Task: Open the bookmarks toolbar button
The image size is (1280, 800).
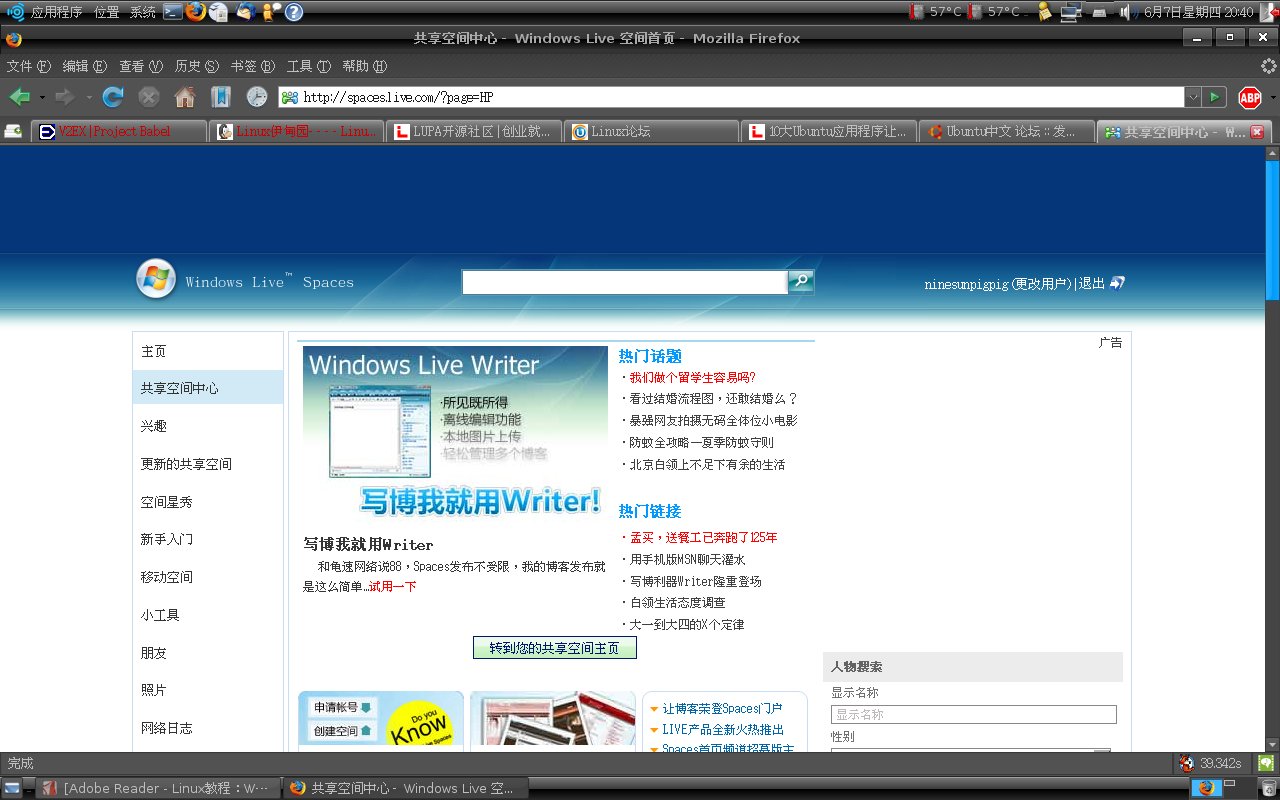Action: coord(221,97)
